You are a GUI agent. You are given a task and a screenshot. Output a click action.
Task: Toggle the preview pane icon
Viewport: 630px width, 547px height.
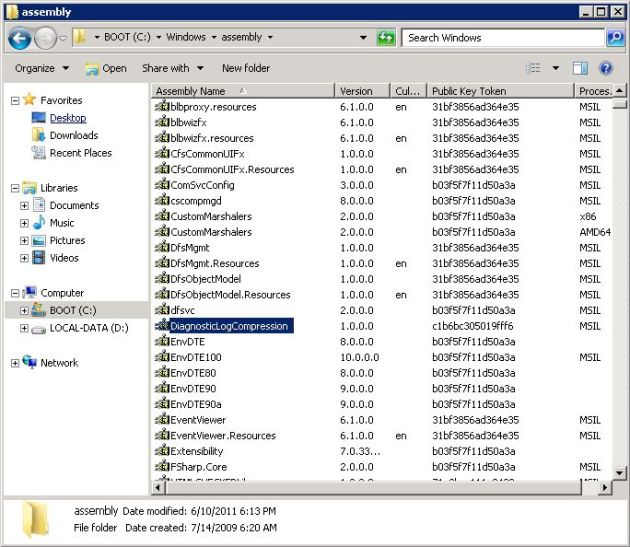[x=580, y=68]
